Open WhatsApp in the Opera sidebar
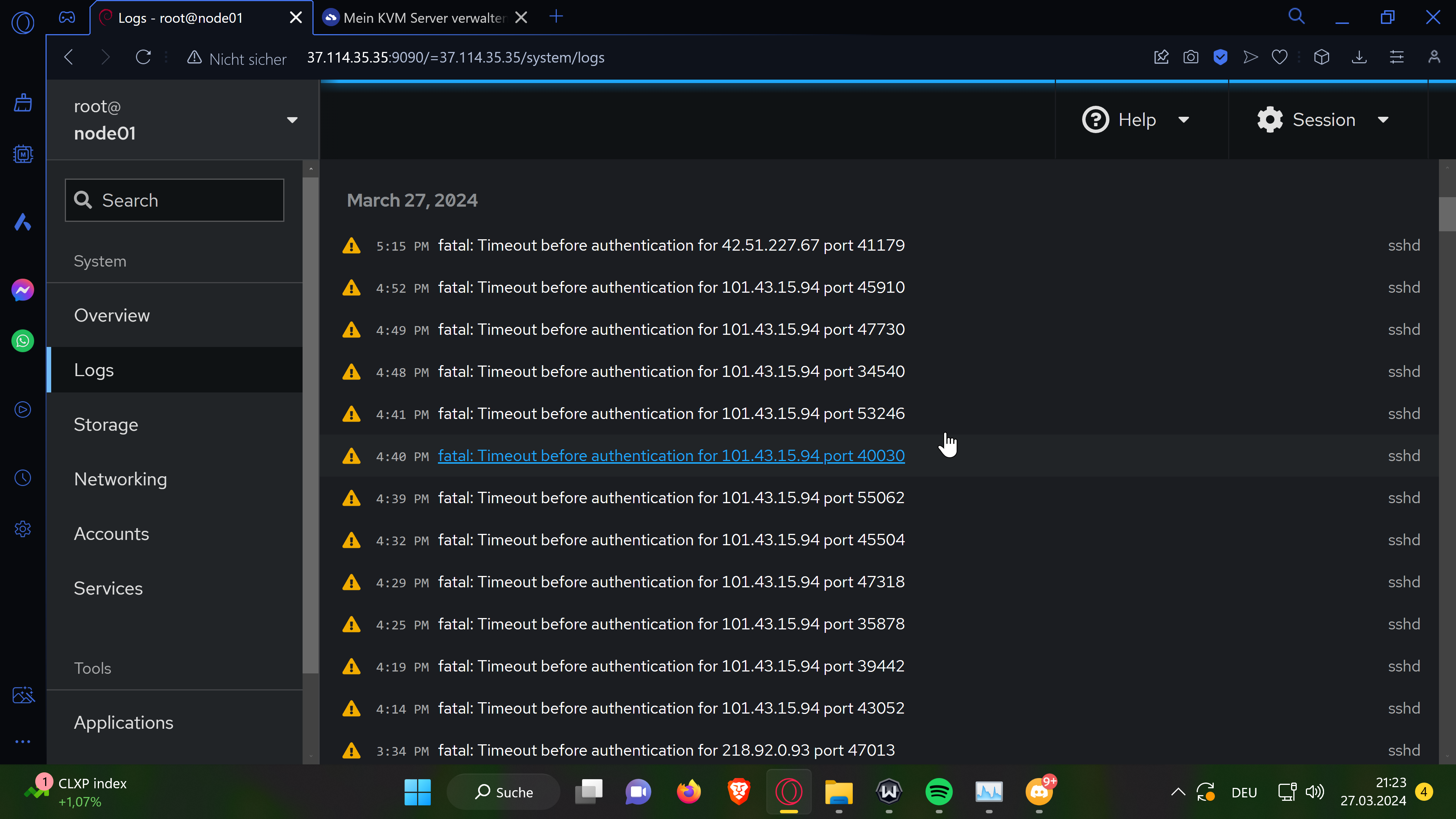This screenshot has height=819, width=1456. pyautogui.click(x=23, y=341)
